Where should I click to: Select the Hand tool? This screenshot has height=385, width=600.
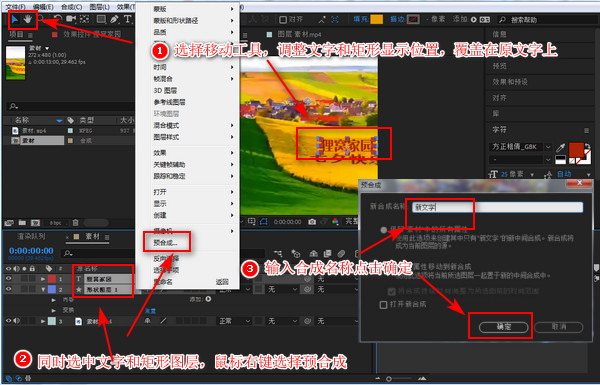pyautogui.click(x=28, y=19)
